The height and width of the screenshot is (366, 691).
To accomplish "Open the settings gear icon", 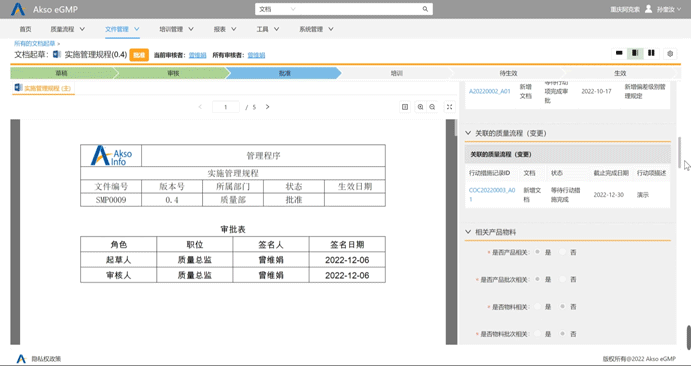I will pos(670,54).
